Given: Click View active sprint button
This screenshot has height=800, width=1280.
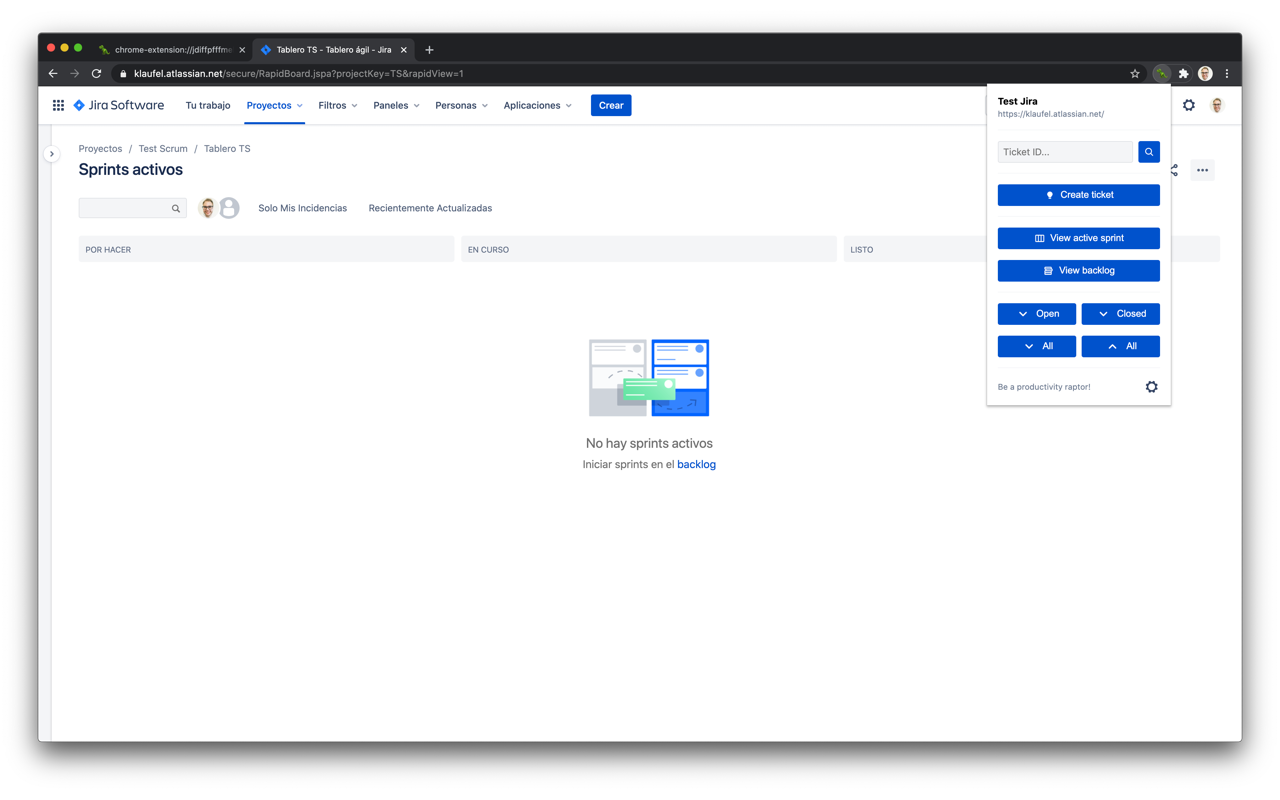Looking at the screenshot, I should (1079, 238).
